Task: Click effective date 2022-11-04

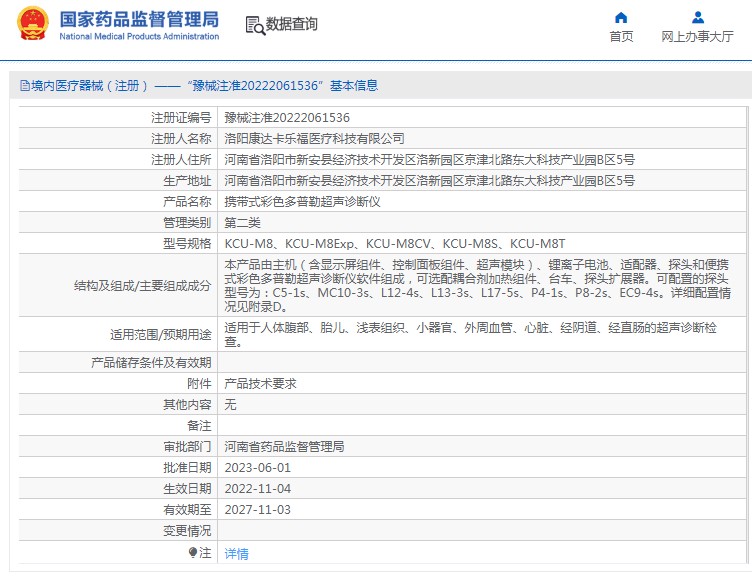Action: (x=258, y=489)
